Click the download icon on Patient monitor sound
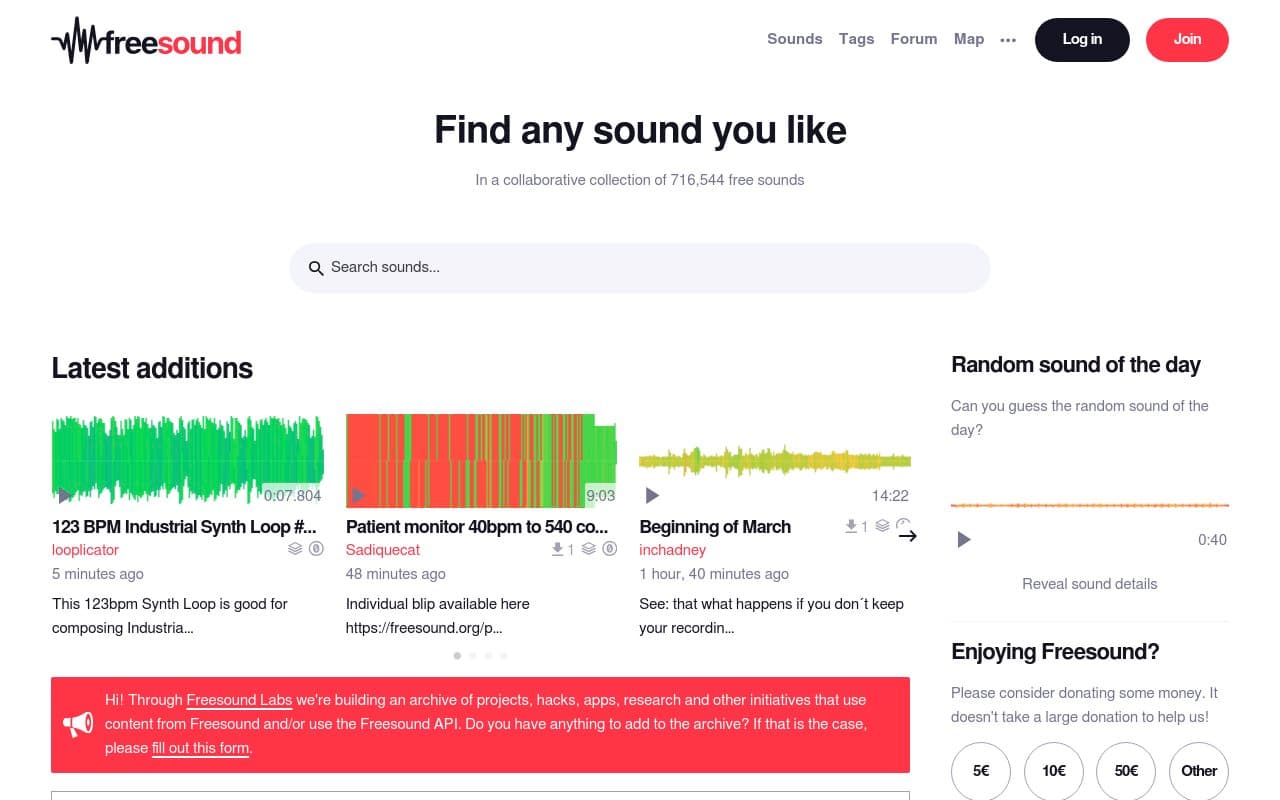Screen dimensions: 1280x800 (x=556, y=549)
